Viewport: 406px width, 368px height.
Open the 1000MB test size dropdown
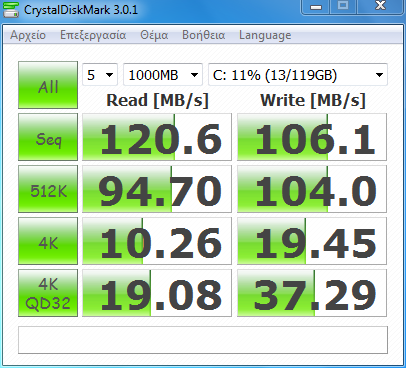point(163,75)
